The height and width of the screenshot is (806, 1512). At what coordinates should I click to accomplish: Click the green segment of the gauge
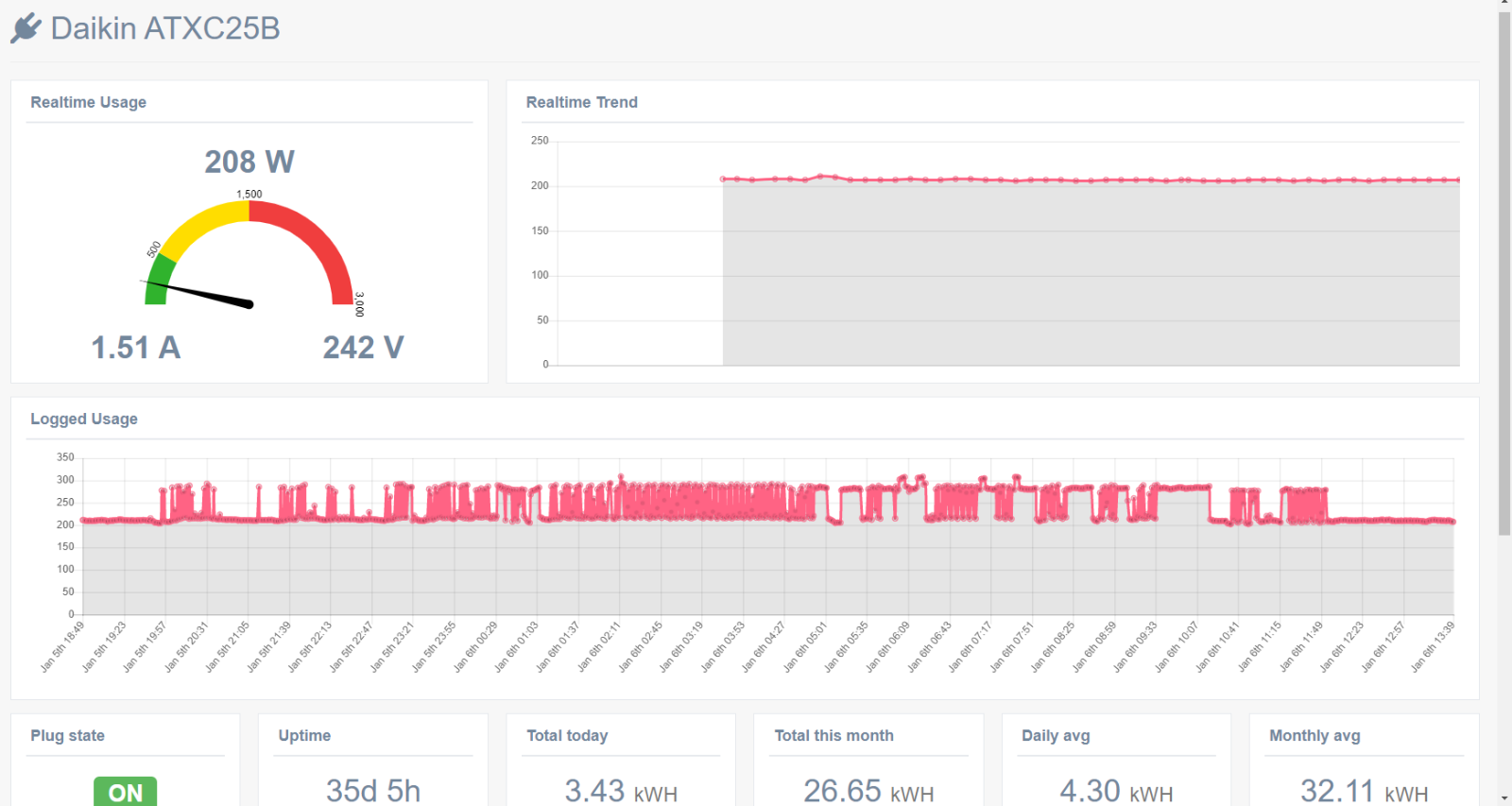160,280
